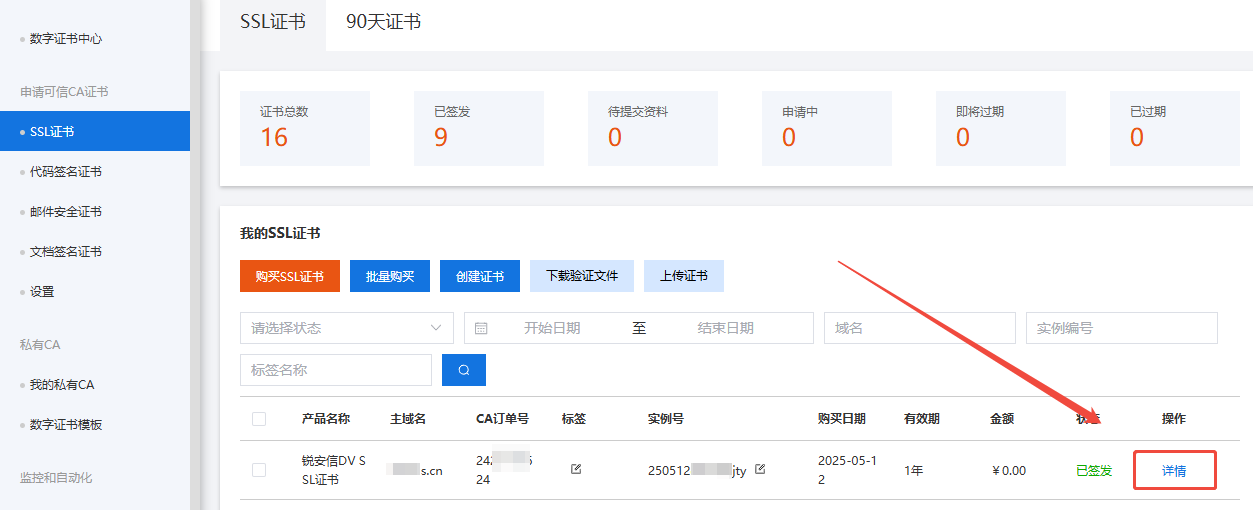Viewport: 1253px width, 510px height.
Task: Click edit icon in the 标签 column
Action: [x=576, y=469]
